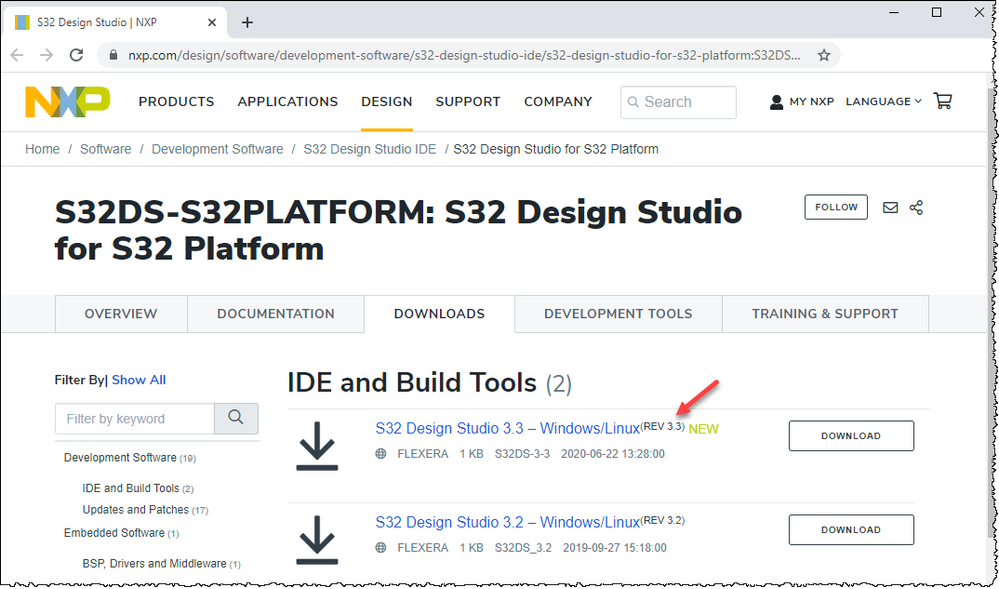
Task: Switch to the OVERVIEW tab
Action: tap(121, 314)
